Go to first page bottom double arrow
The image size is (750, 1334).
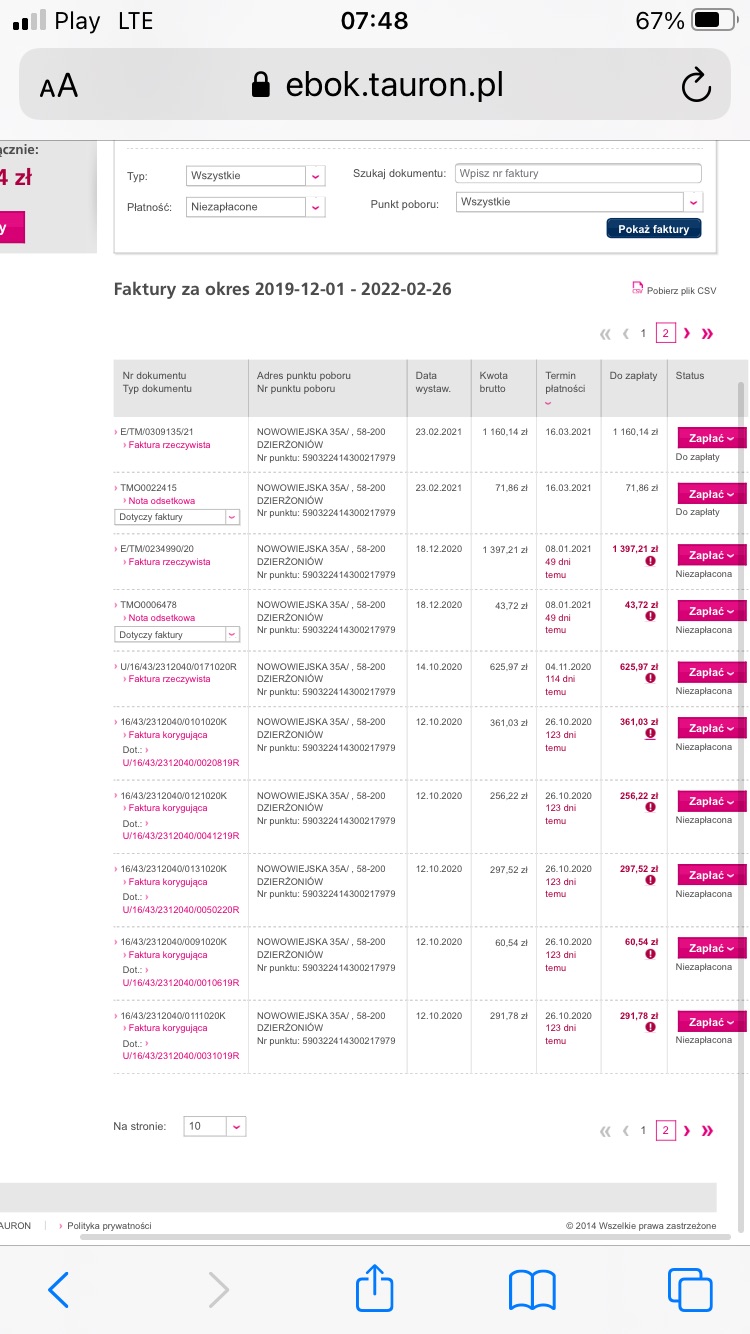click(x=605, y=1131)
